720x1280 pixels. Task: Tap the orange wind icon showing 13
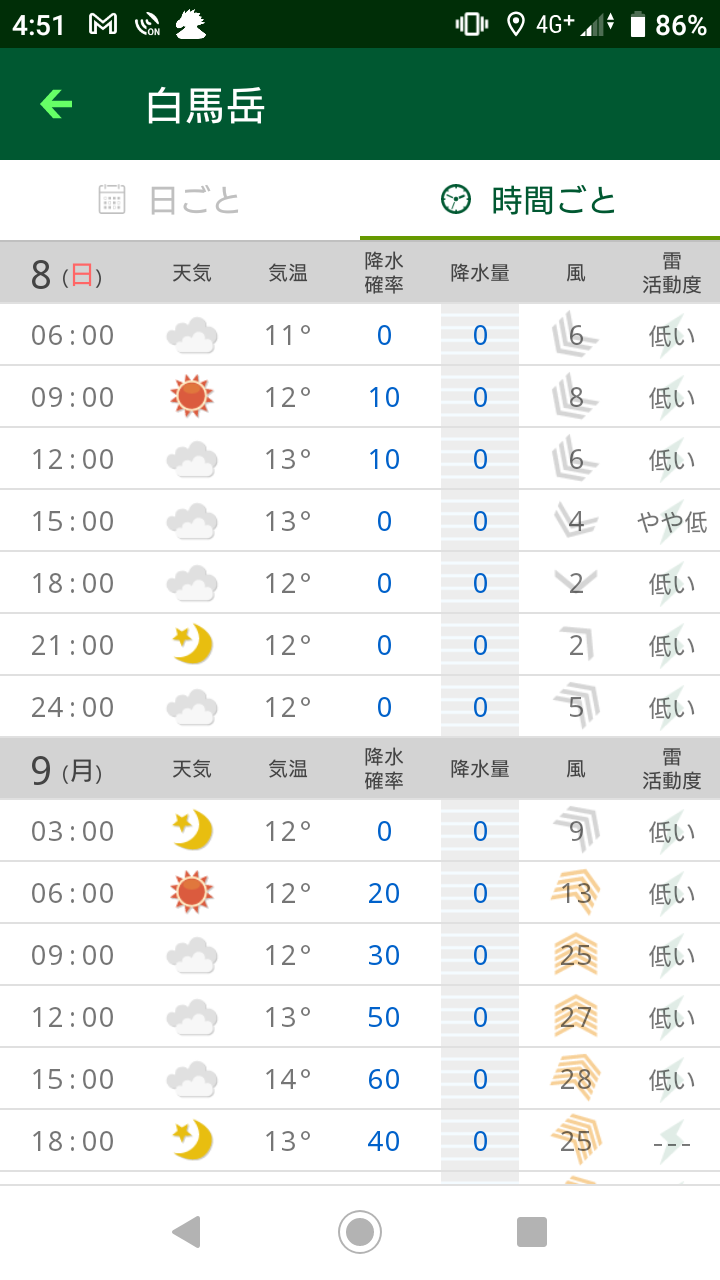[x=575, y=893]
